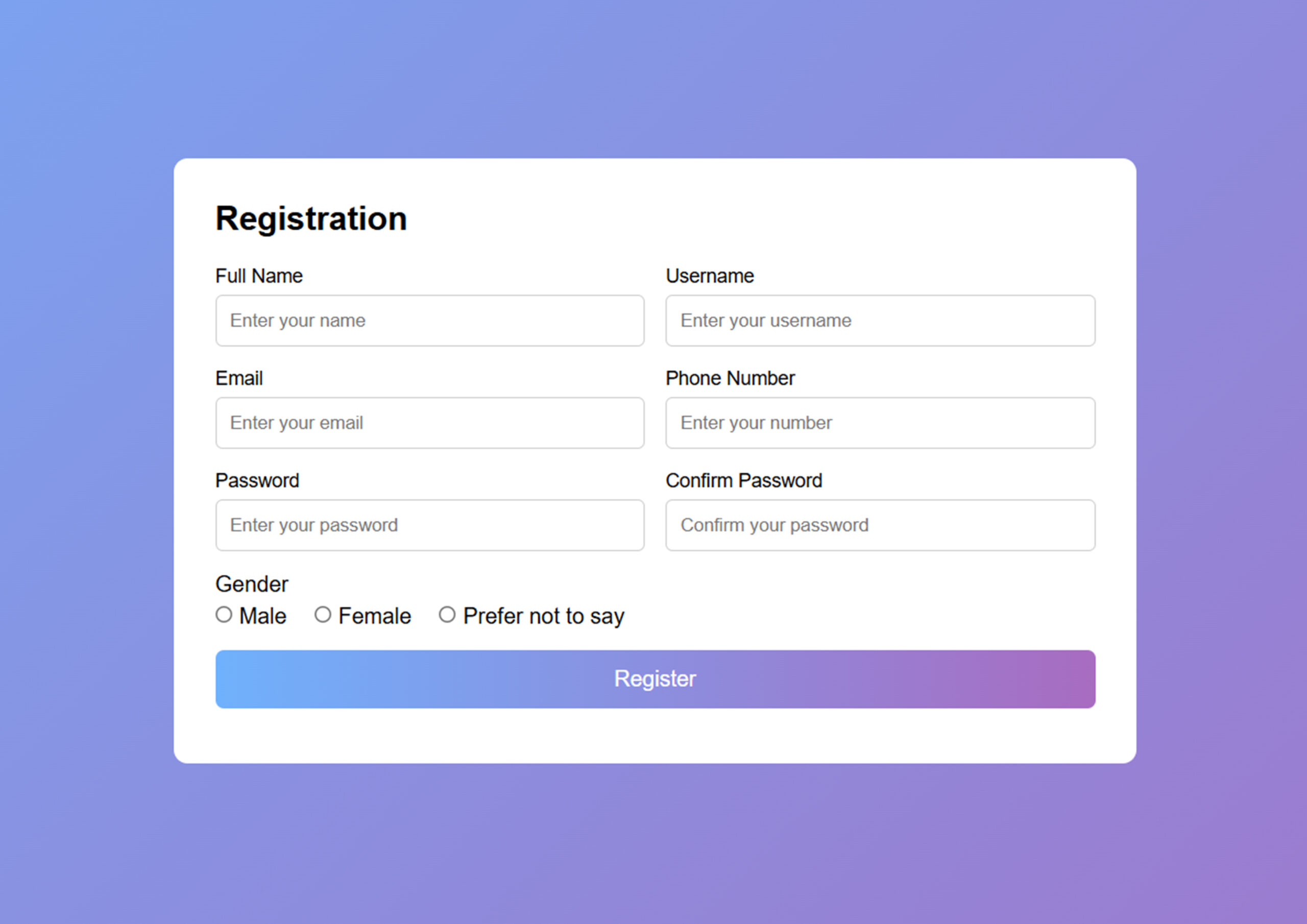
Task: Click the Username label text
Action: click(x=710, y=276)
